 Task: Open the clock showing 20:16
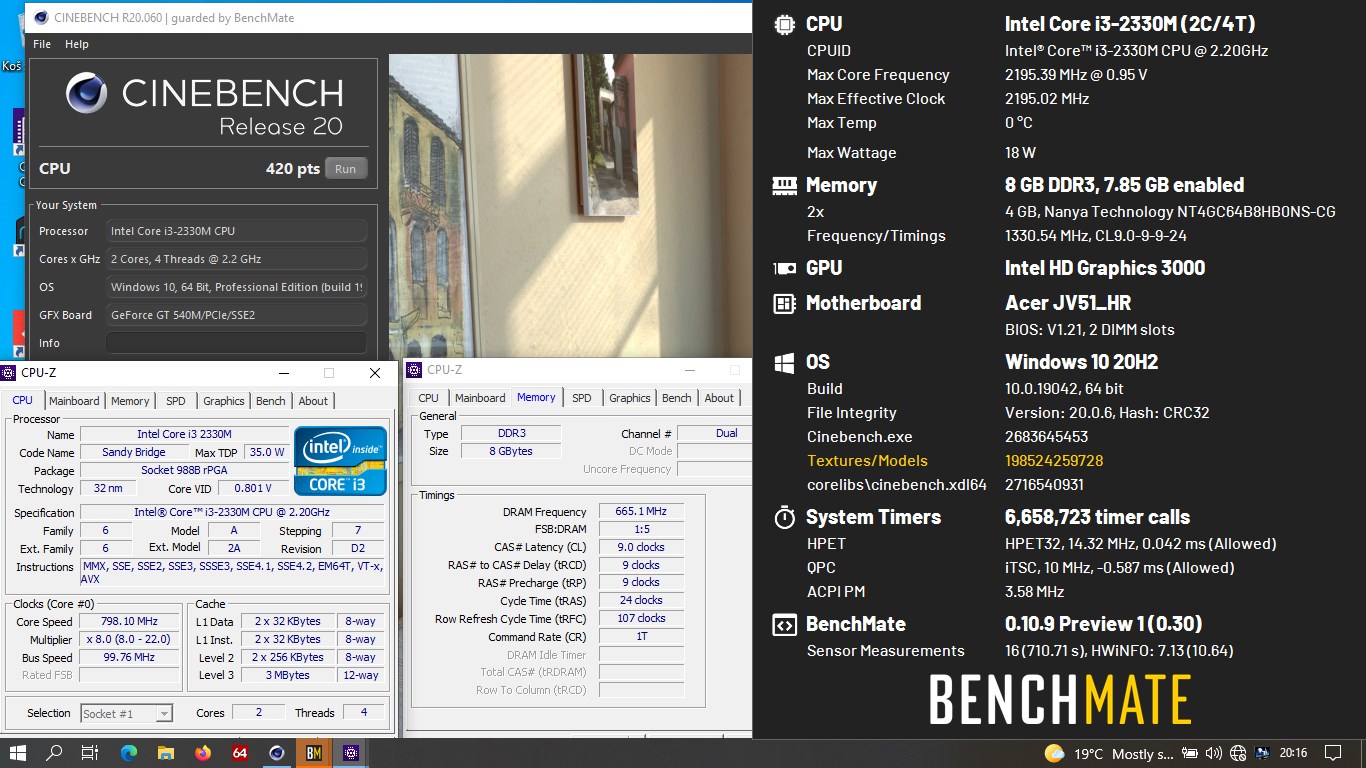[1293, 754]
